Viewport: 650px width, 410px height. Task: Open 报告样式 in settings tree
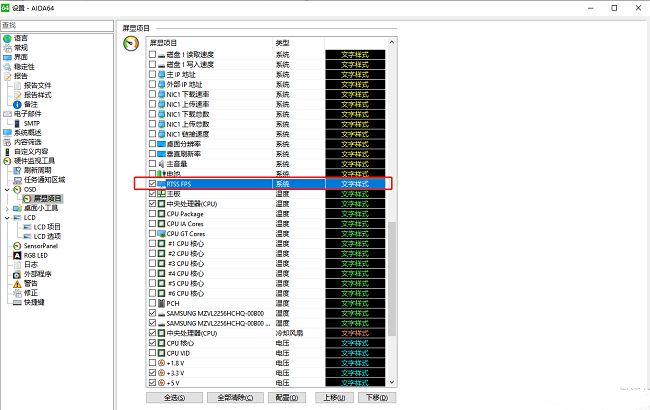click(x=38, y=95)
